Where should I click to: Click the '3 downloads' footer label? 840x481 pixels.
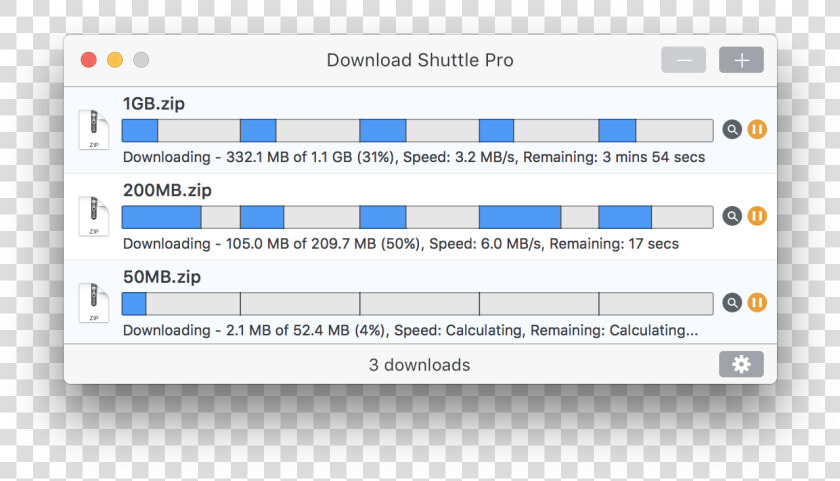tap(419, 365)
